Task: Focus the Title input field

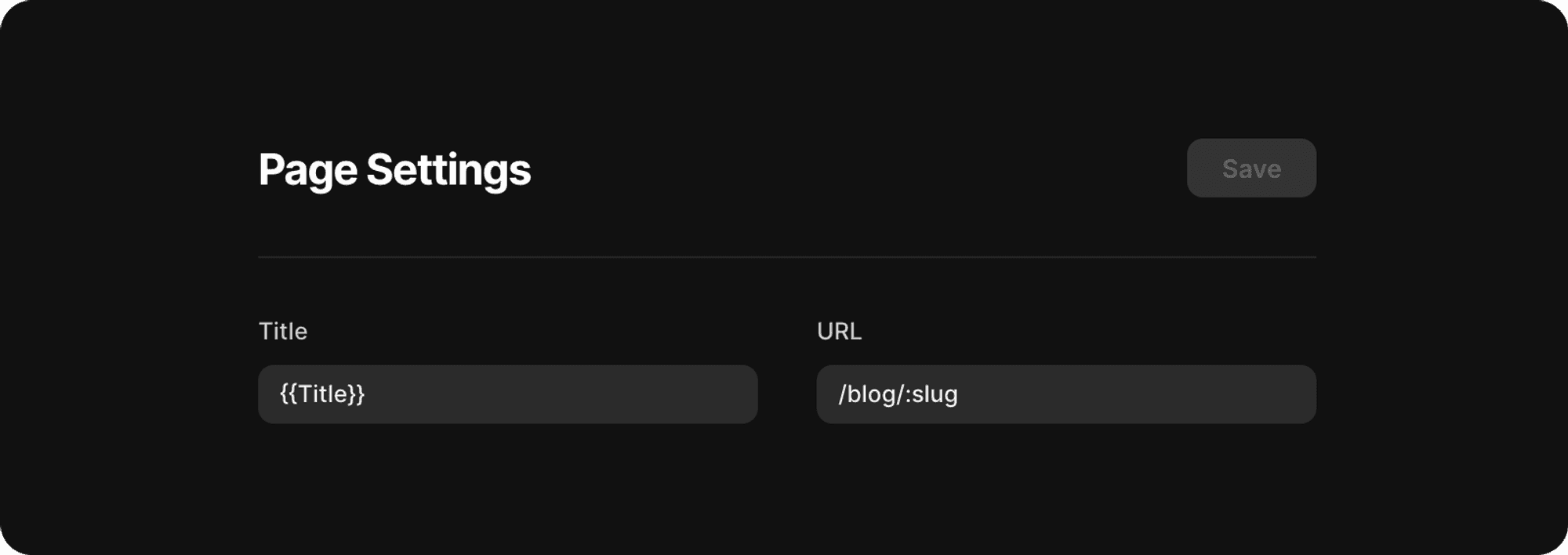Action: [507, 394]
